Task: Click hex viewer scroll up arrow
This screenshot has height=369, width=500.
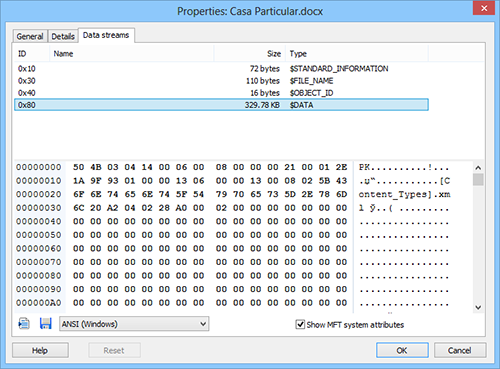Action: pyautogui.click(x=478, y=168)
